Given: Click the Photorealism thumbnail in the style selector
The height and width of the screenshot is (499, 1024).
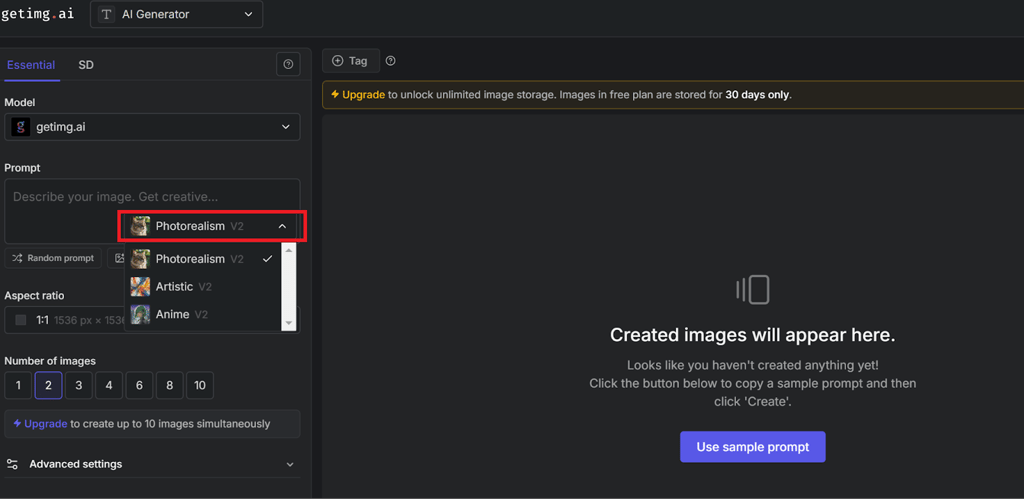Looking at the screenshot, I should (140, 226).
